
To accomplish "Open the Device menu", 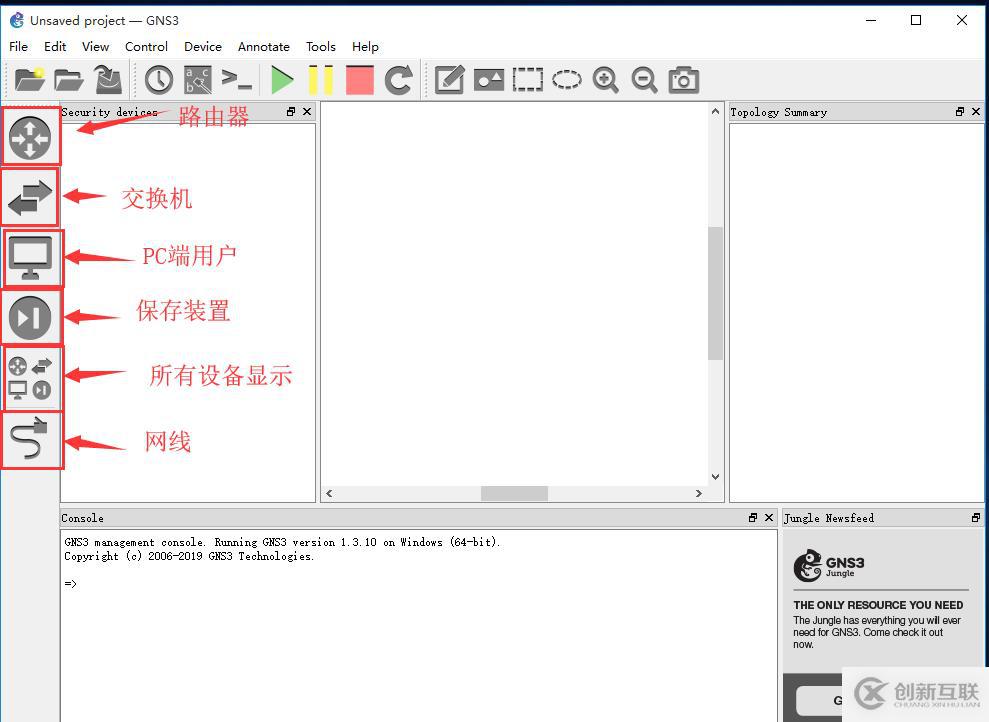I will [x=202, y=47].
